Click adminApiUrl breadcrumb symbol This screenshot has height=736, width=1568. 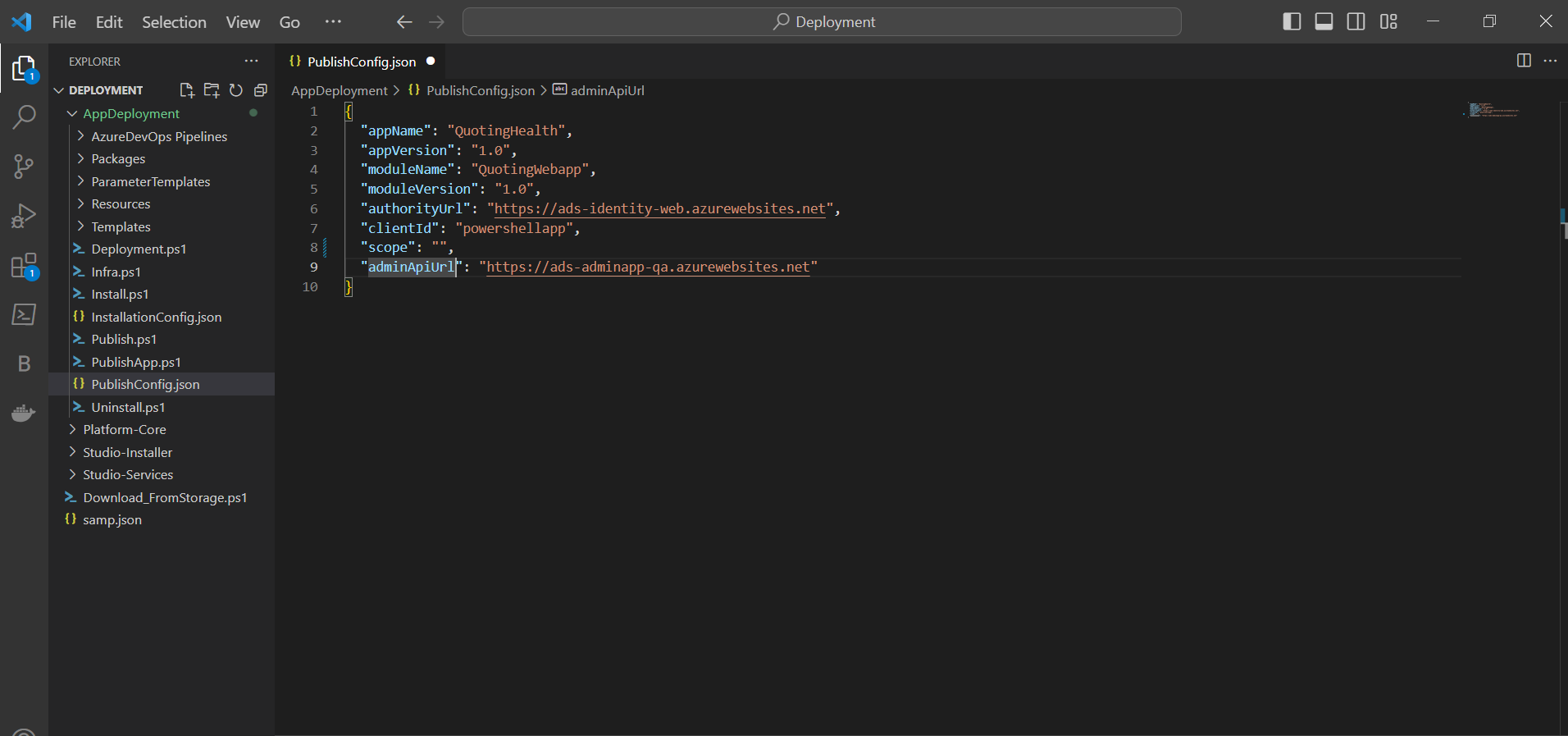(x=607, y=90)
